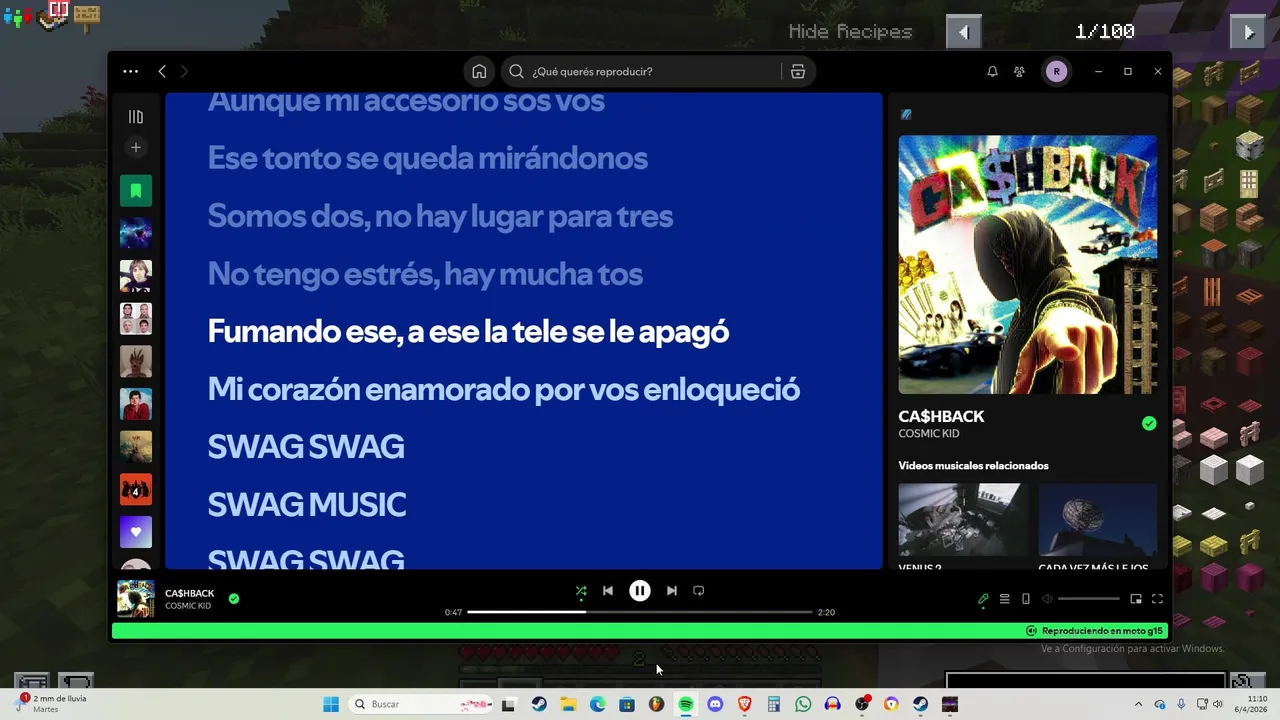Image resolution: width=1280 pixels, height=720 pixels.
Task: Go forward with the right arrow in Spotify
Action: click(184, 71)
